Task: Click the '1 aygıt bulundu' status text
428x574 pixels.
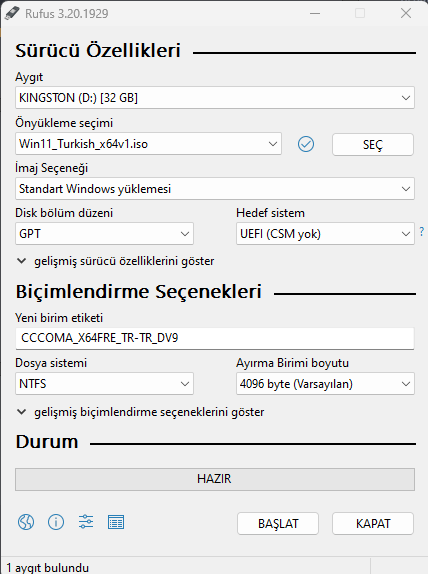Action: point(48,568)
